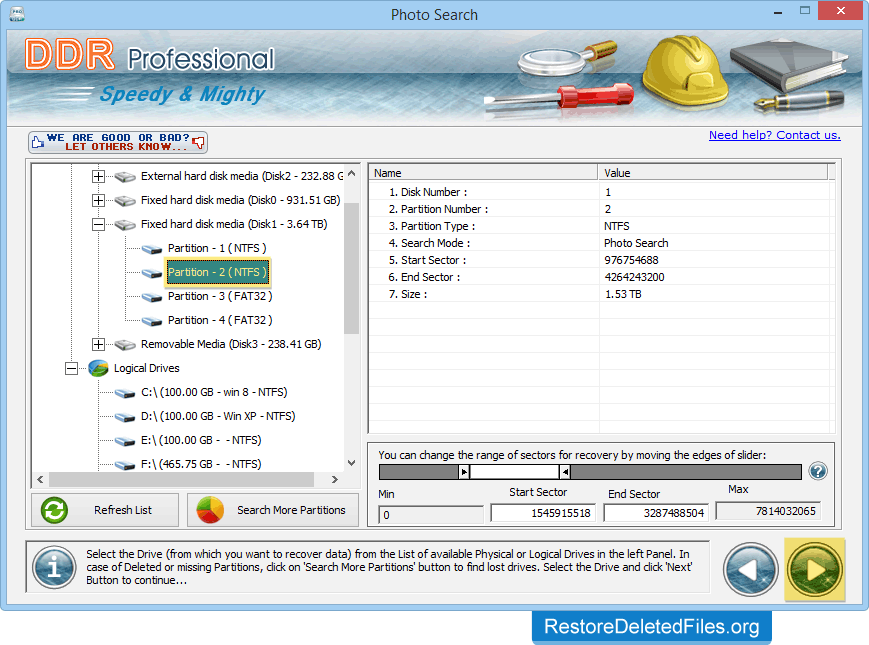The image size is (869, 645).
Task: Click the Disk0 fixed hard disk icon
Action: pyautogui.click(x=125, y=201)
